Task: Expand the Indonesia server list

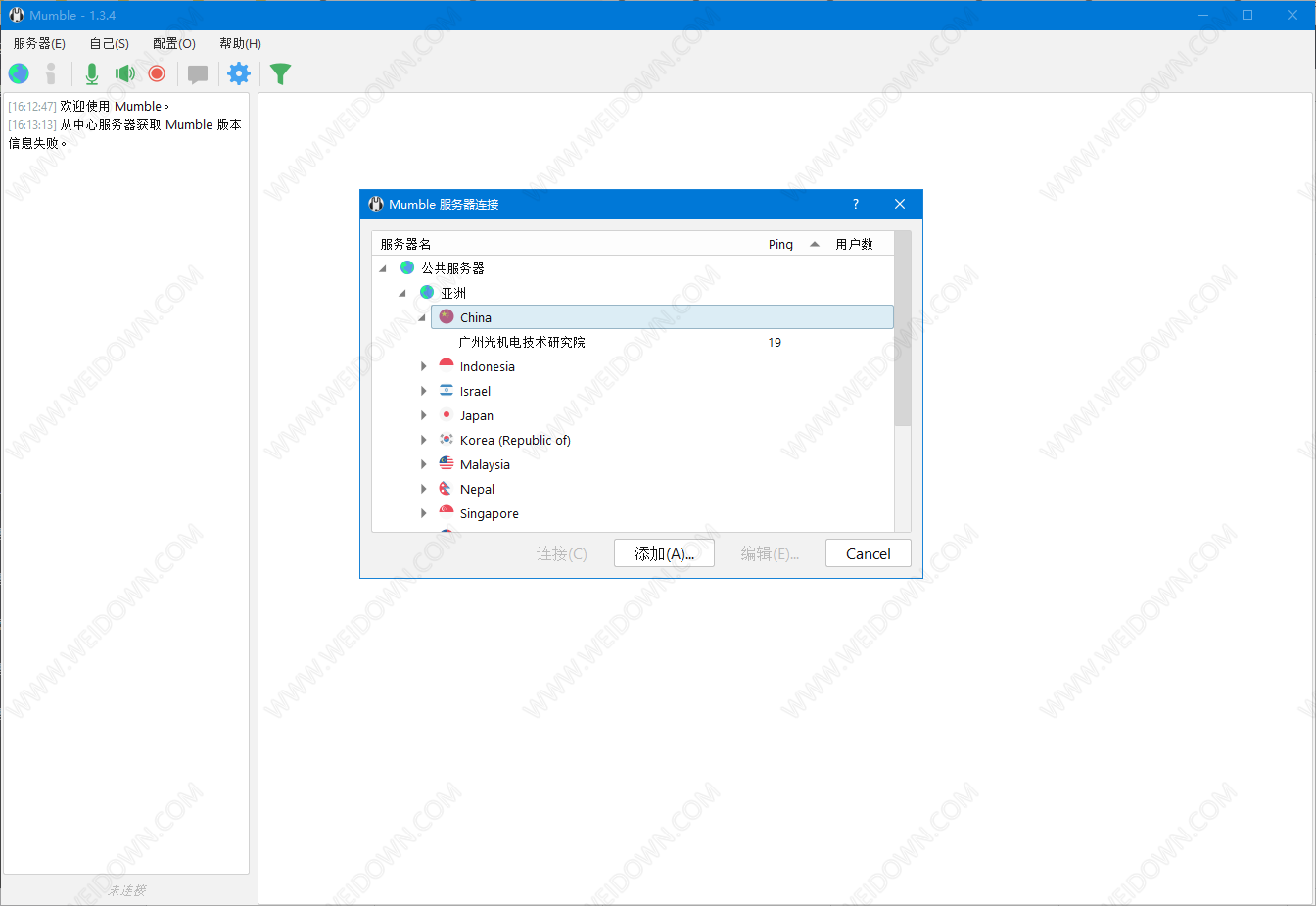Action: click(423, 366)
